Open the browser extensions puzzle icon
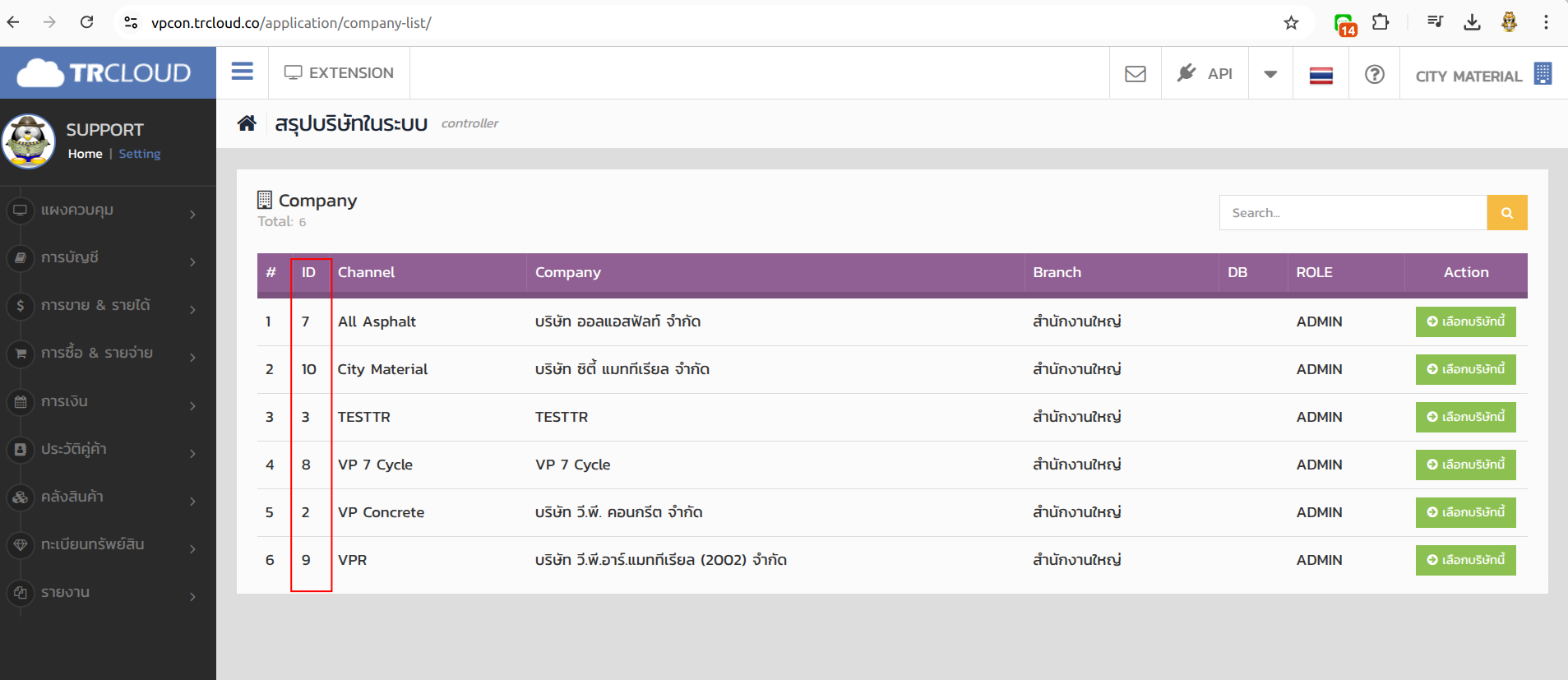1568x680 pixels. [x=1381, y=22]
